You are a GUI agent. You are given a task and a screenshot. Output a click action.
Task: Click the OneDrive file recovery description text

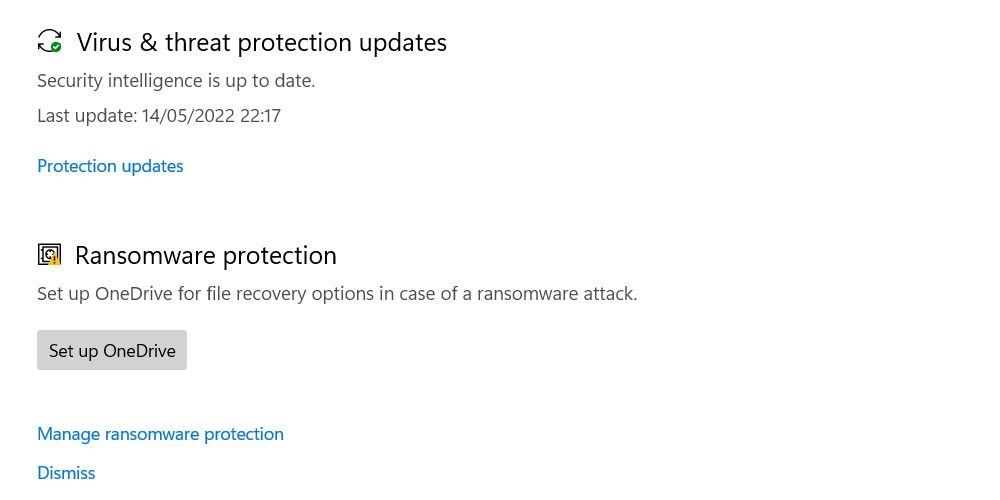point(336,294)
